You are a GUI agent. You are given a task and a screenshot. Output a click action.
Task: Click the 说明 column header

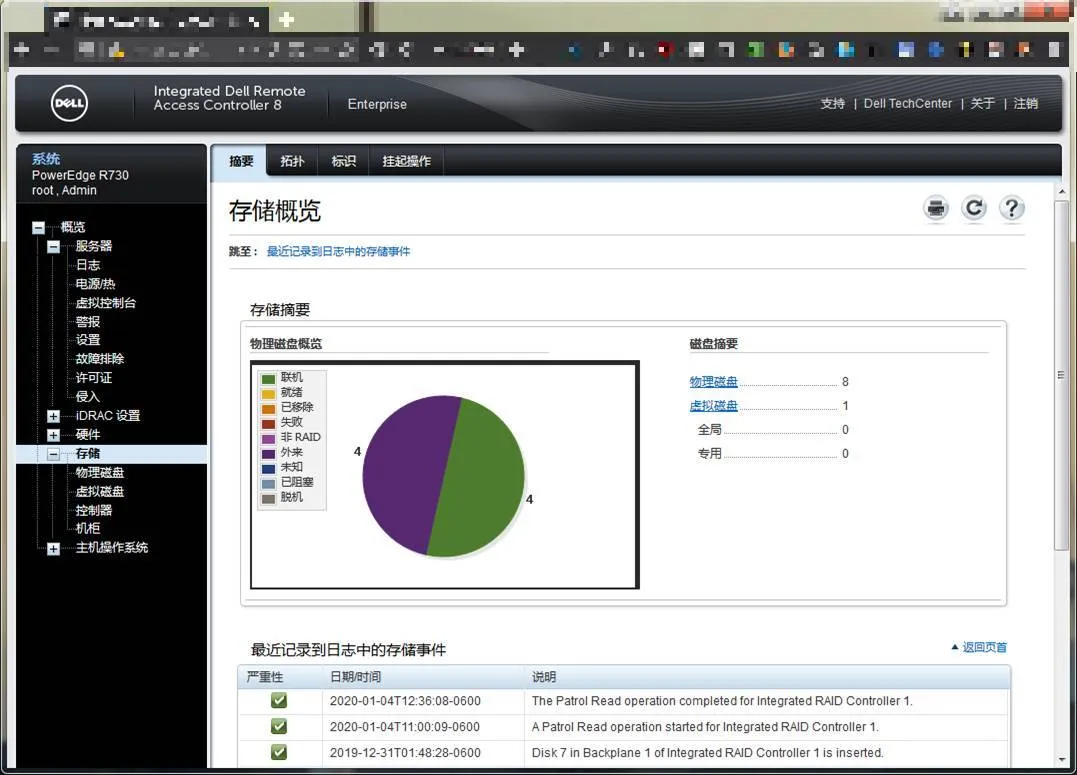coord(543,677)
